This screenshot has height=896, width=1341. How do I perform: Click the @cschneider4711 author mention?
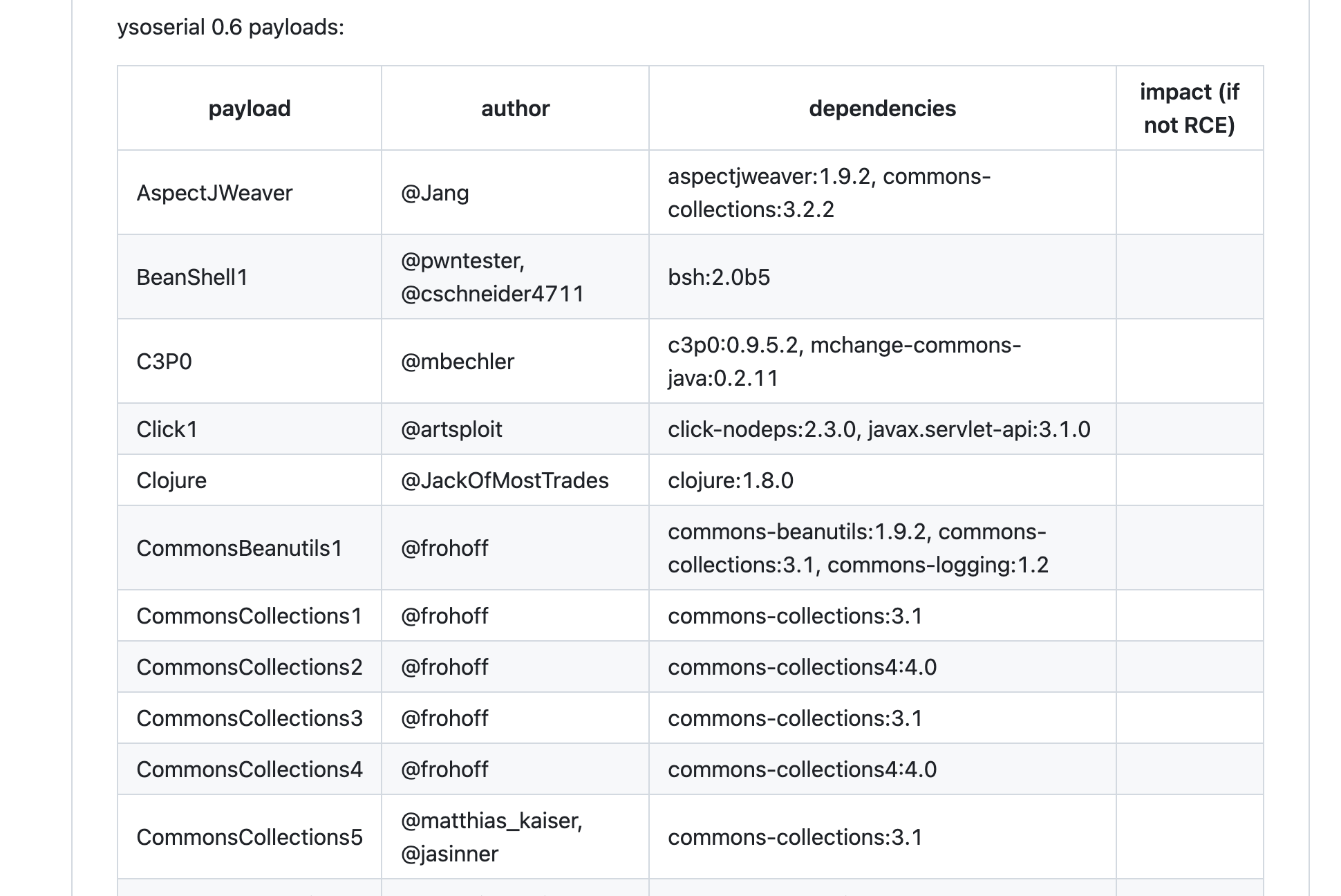[492, 294]
